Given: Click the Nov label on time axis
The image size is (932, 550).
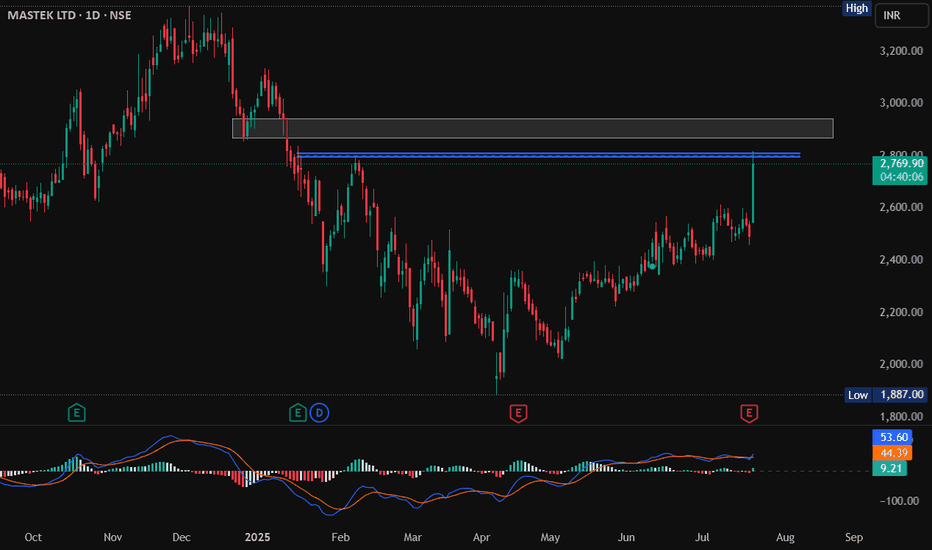Looking at the screenshot, I should point(112,538).
